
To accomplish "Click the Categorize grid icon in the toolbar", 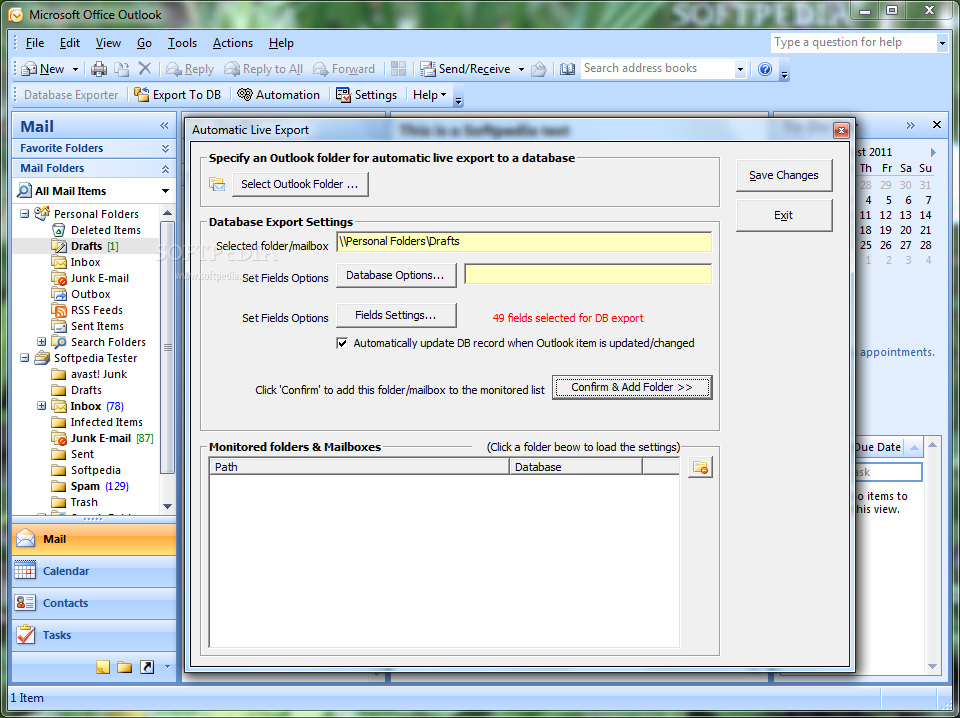I will pyautogui.click(x=399, y=69).
